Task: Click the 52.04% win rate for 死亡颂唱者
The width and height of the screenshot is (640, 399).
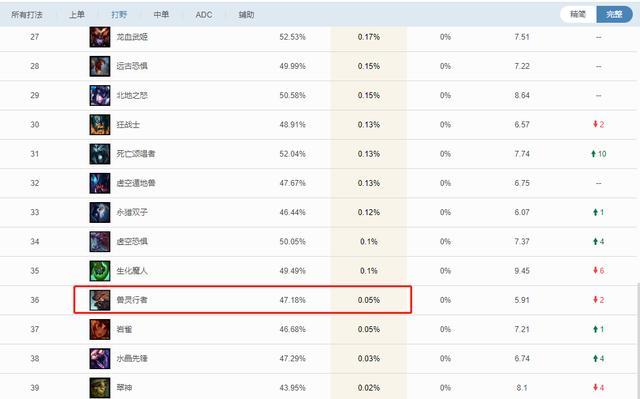Action: point(292,154)
